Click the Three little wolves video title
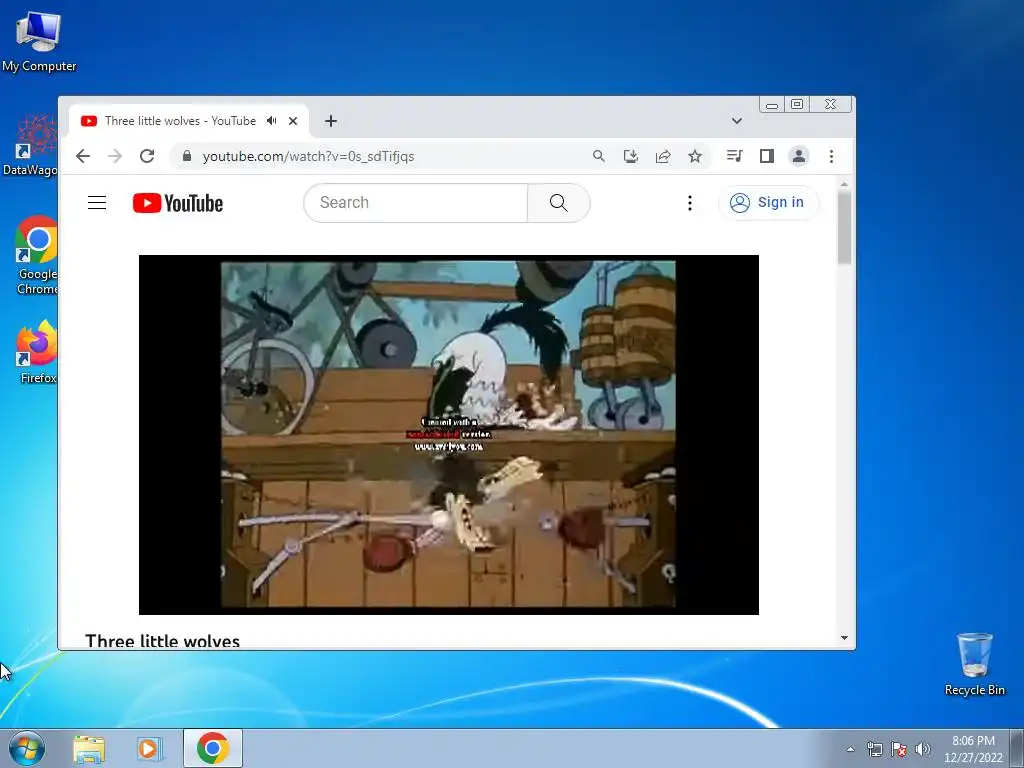 (x=163, y=641)
